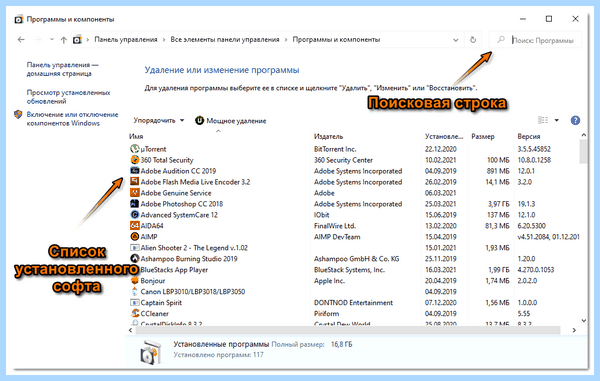Sort by the Издатель column header
Screen dimensions: 600x381
[328, 137]
